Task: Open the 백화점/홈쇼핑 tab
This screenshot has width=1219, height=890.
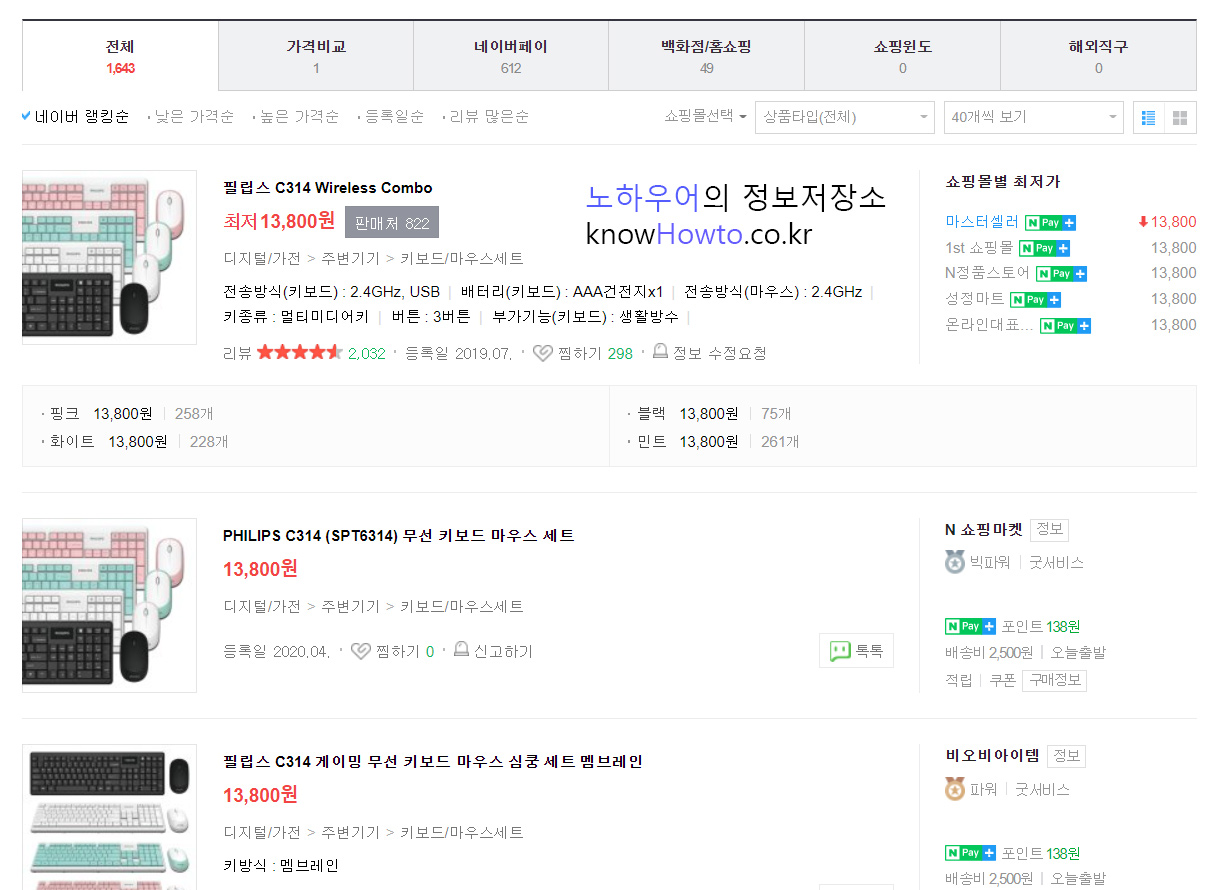Action: pos(706,56)
